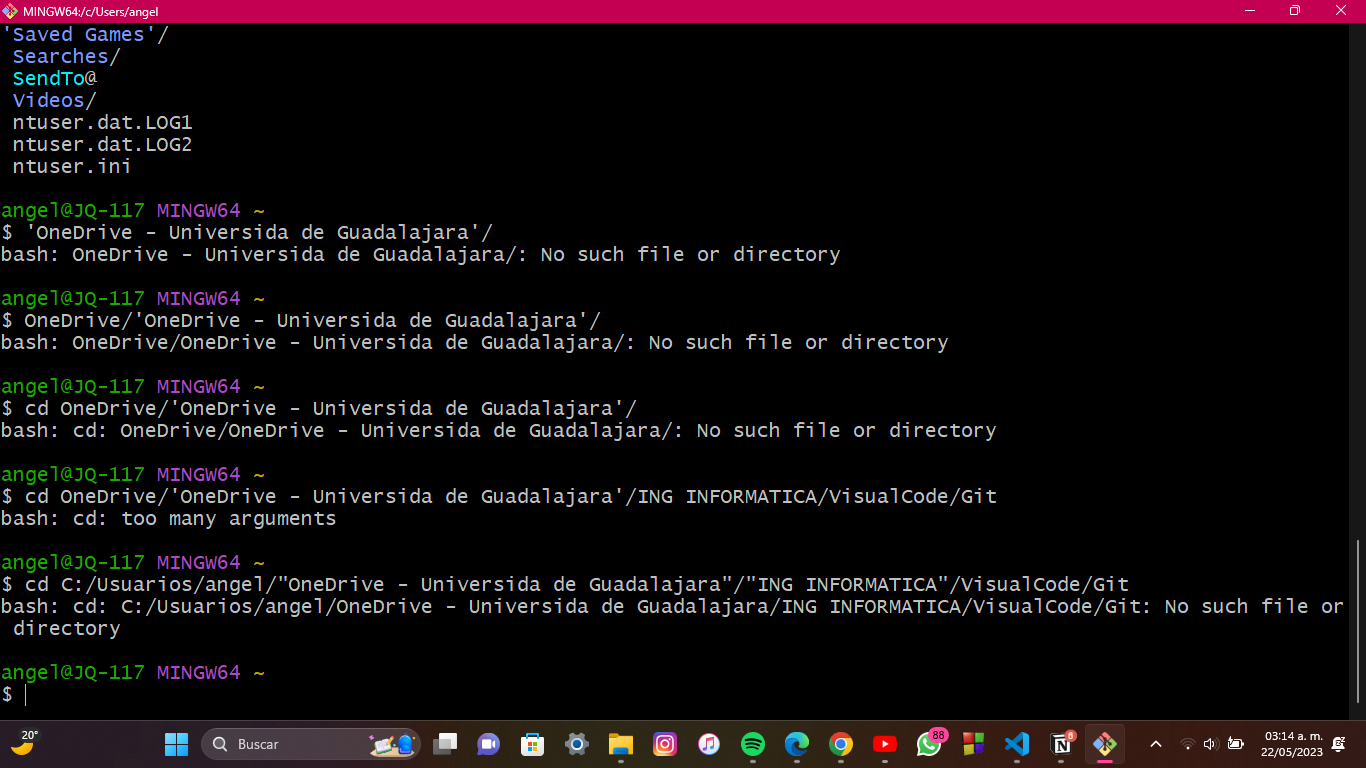
Task: Switch to Spotify in the taskbar
Action: pos(753,744)
